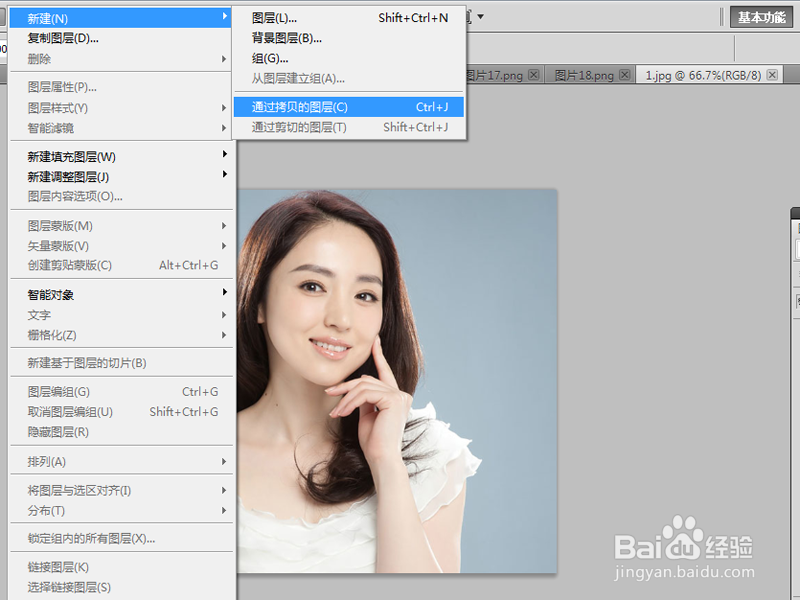The height and width of the screenshot is (600, 800).
Task: Click 通过剪切的图层(T) entry
Action: point(349,127)
